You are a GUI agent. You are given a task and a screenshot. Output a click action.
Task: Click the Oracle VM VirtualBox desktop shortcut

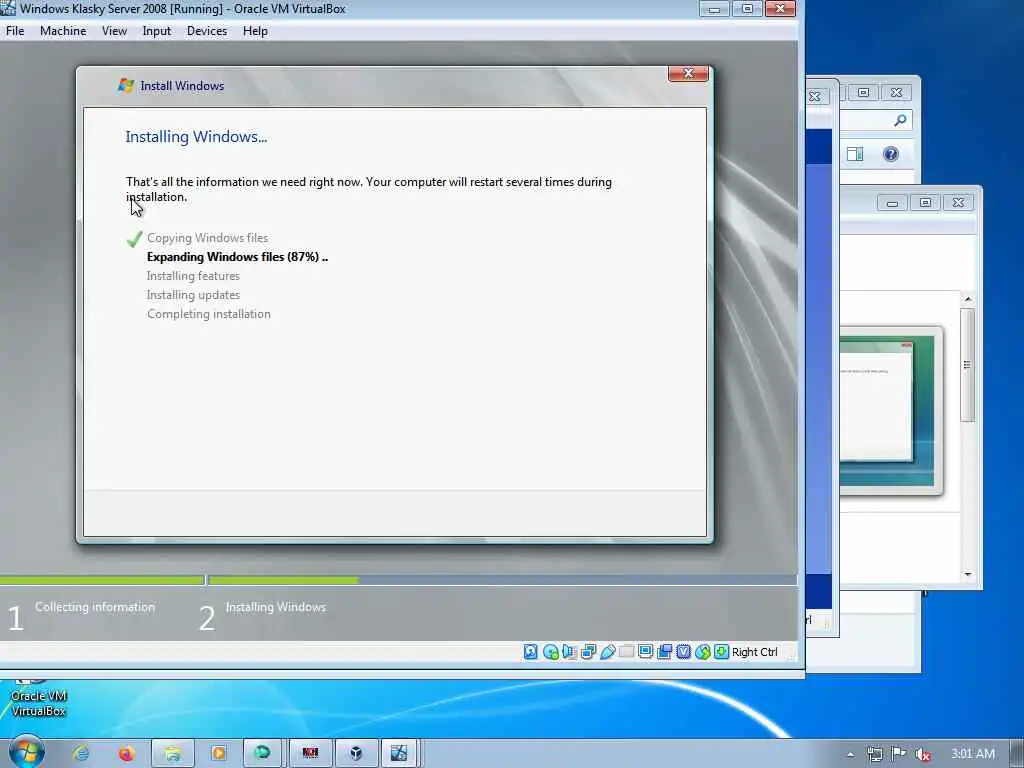(39, 699)
